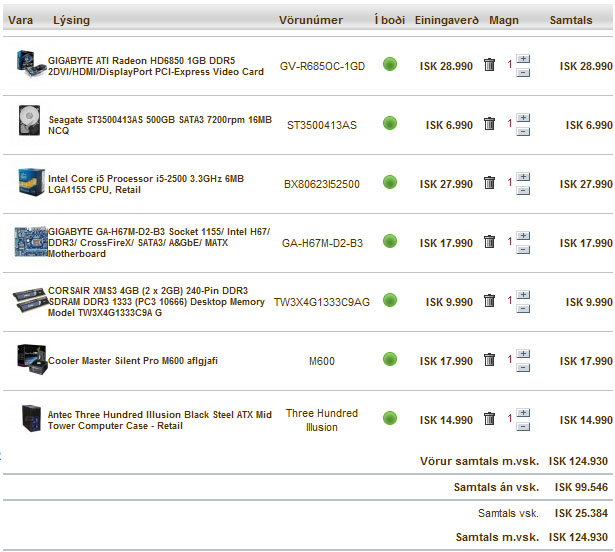615x552 pixels.
Task: Decrease quantity of Seagate 500GB hard drive
Action: click(524, 131)
